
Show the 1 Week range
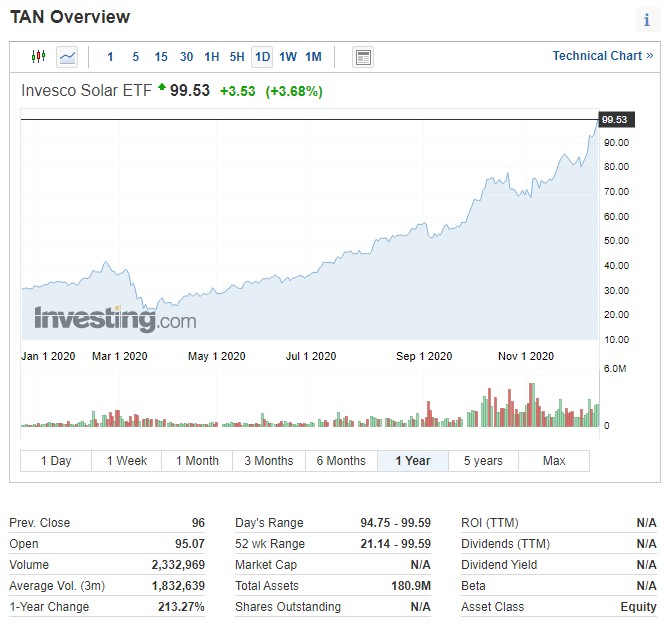127,461
